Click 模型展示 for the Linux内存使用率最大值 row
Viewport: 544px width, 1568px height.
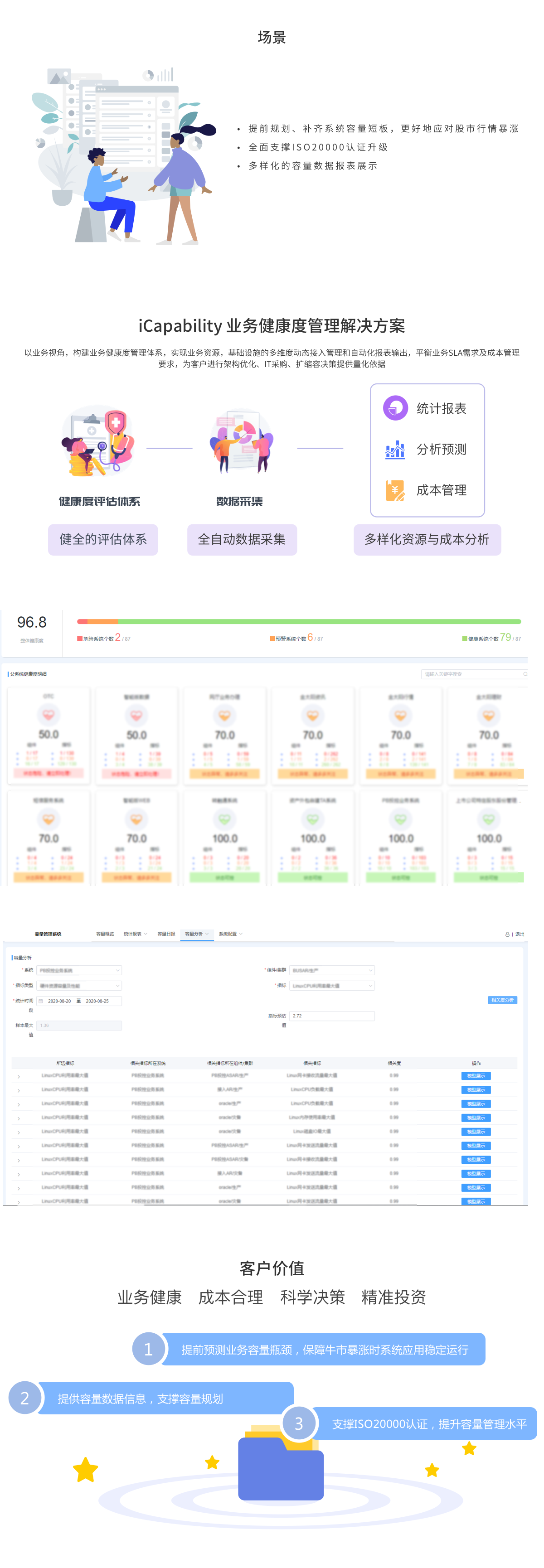point(476,1118)
